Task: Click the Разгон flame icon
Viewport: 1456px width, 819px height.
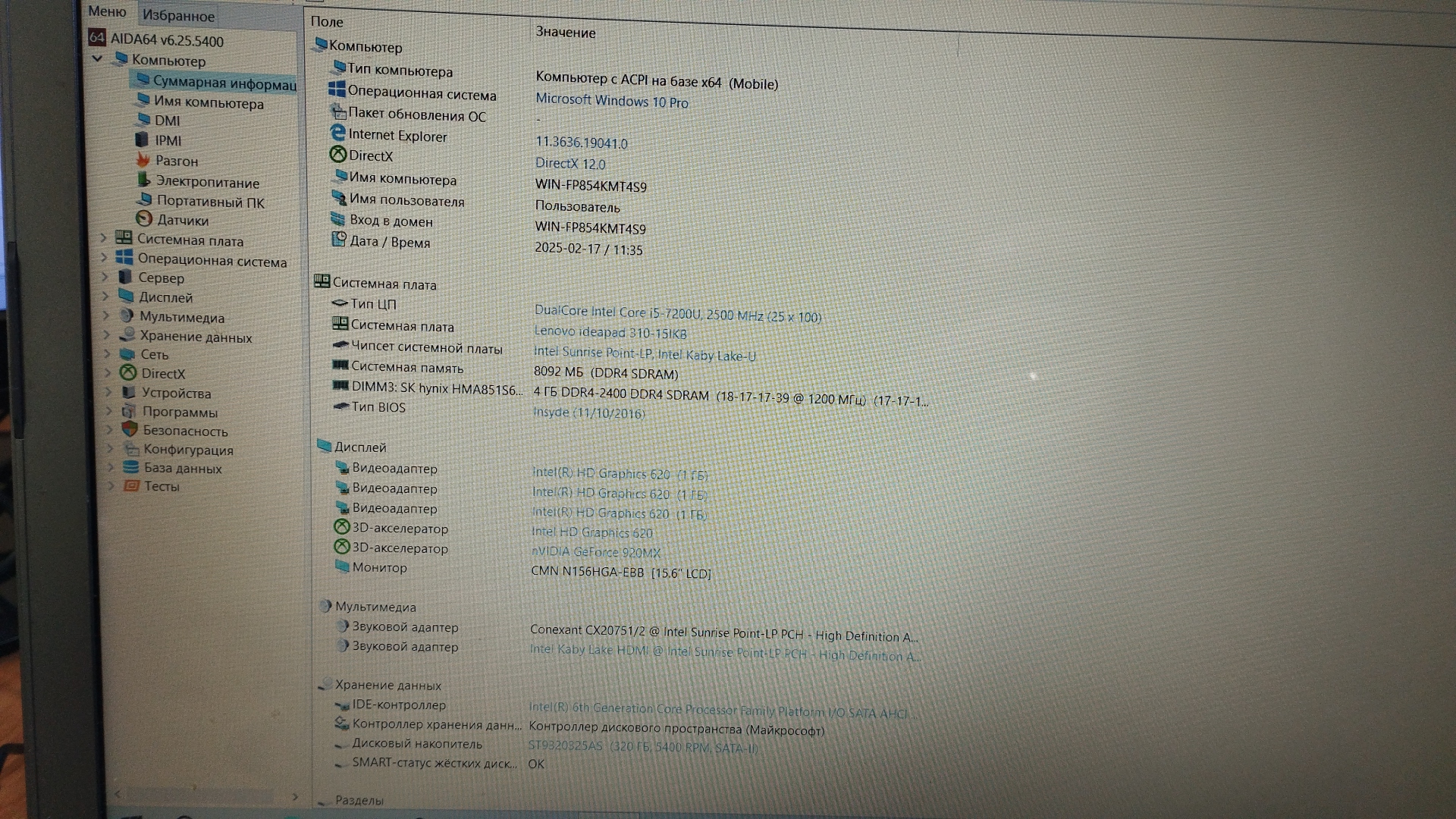Action: [143, 159]
